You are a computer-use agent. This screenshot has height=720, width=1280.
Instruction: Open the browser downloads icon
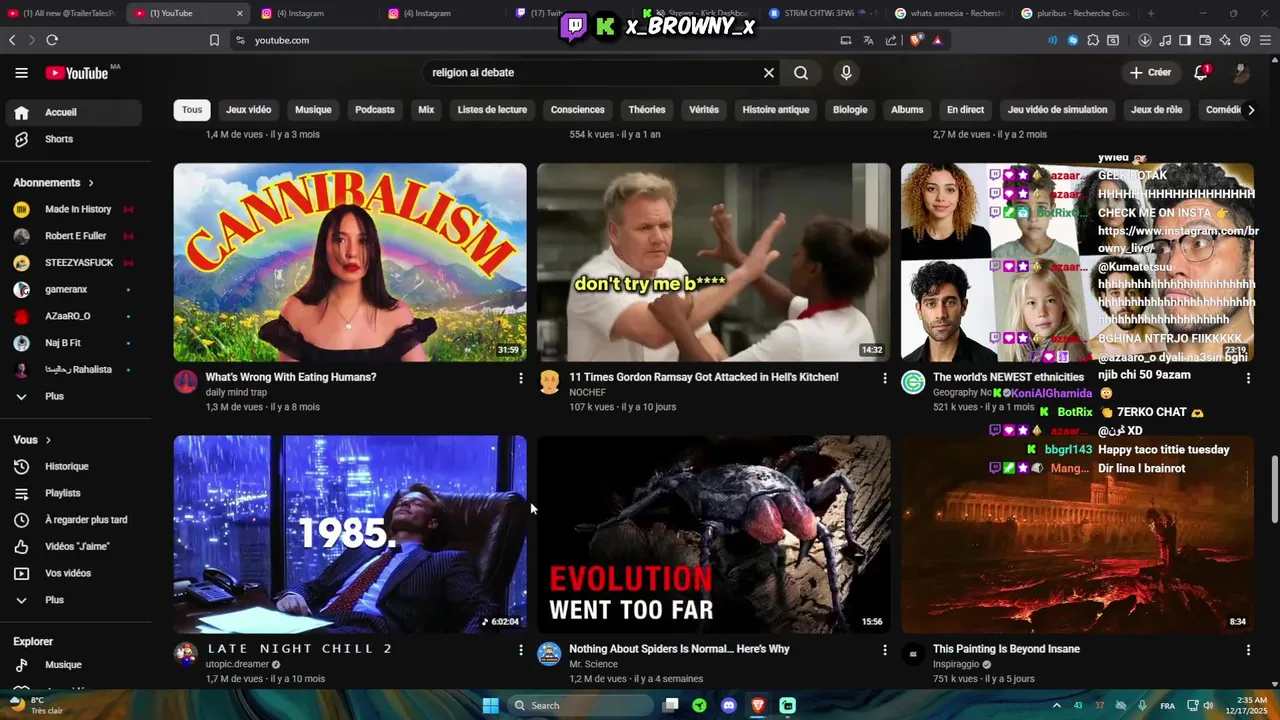click(x=1145, y=40)
